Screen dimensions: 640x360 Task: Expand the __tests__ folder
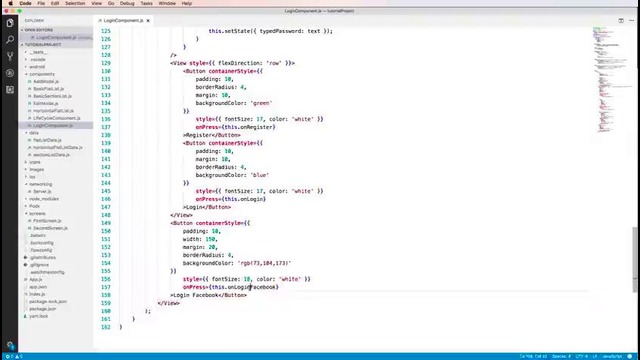click(38, 52)
